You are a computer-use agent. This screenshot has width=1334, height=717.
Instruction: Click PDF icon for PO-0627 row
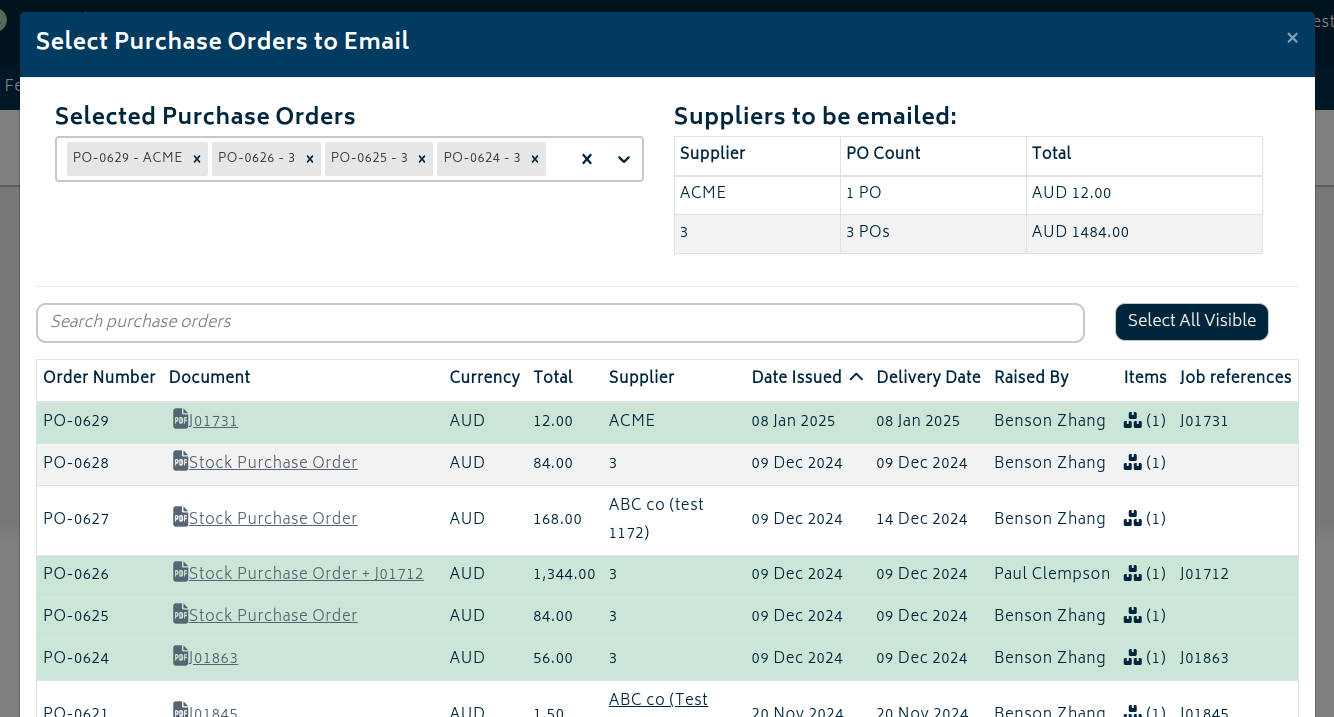pyautogui.click(x=180, y=517)
